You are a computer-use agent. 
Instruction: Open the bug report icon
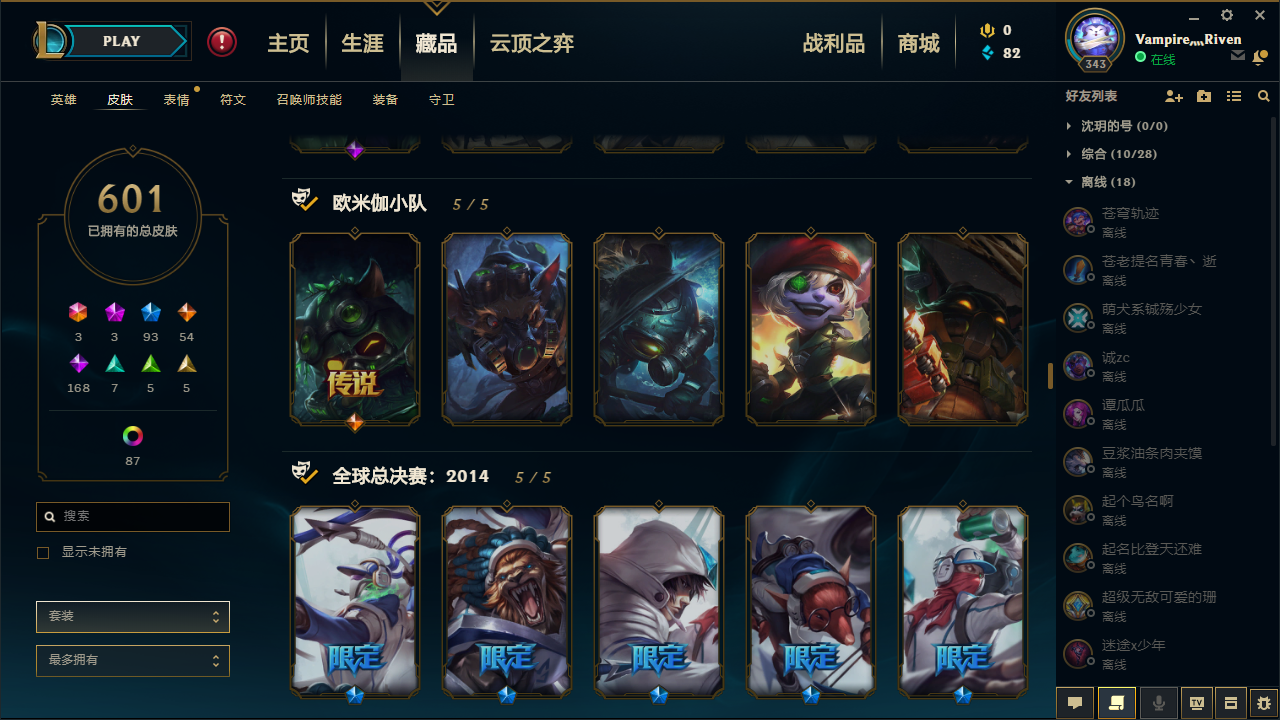1263,703
